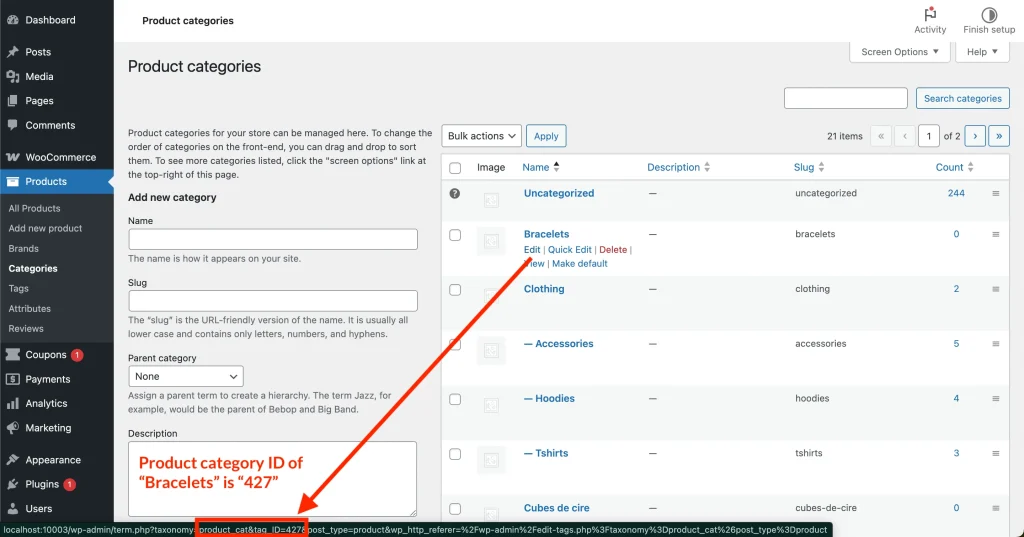The image size is (1024, 537).
Task: Open the Dashboard sidebar icon
Action: (12, 20)
